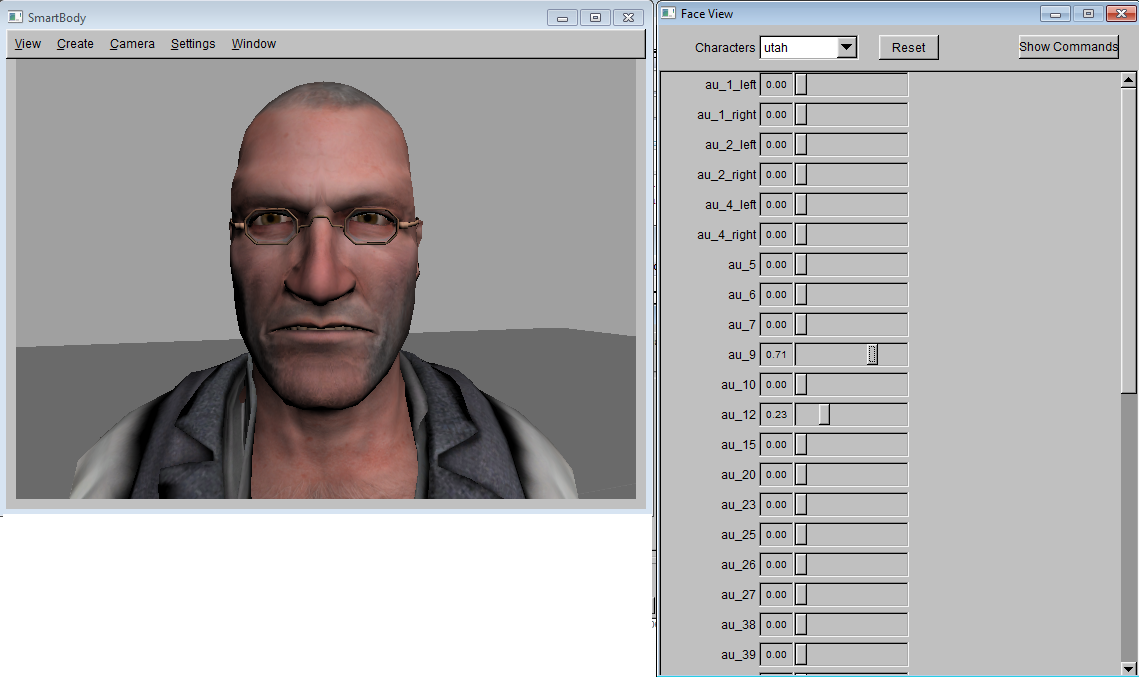Click the au_20 slider handle

[801, 474]
